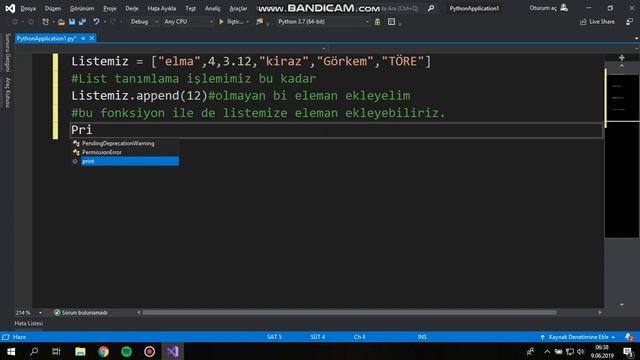Image resolution: width=640 pixels, height=360 pixels.
Task: Click the new project toolbar icon
Action: [x=45, y=22]
